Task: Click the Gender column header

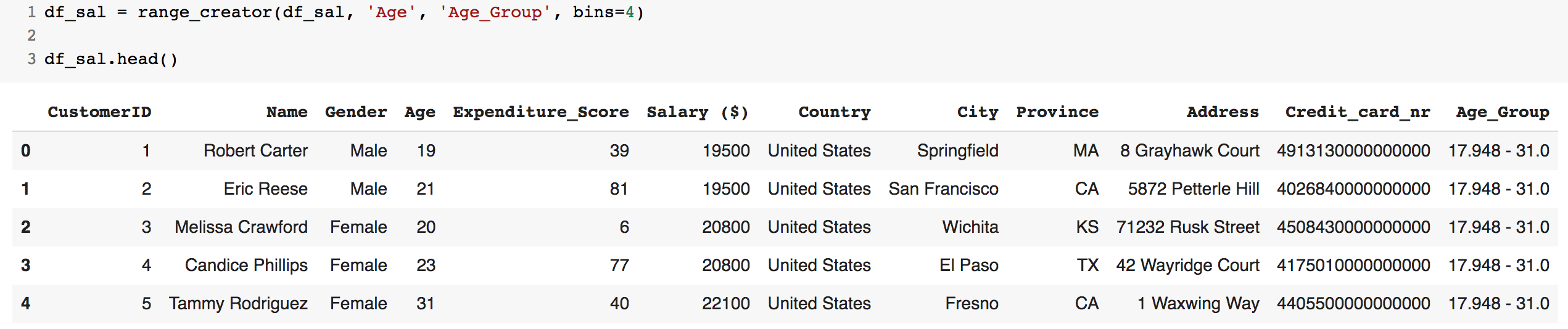Action: (356, 112)
